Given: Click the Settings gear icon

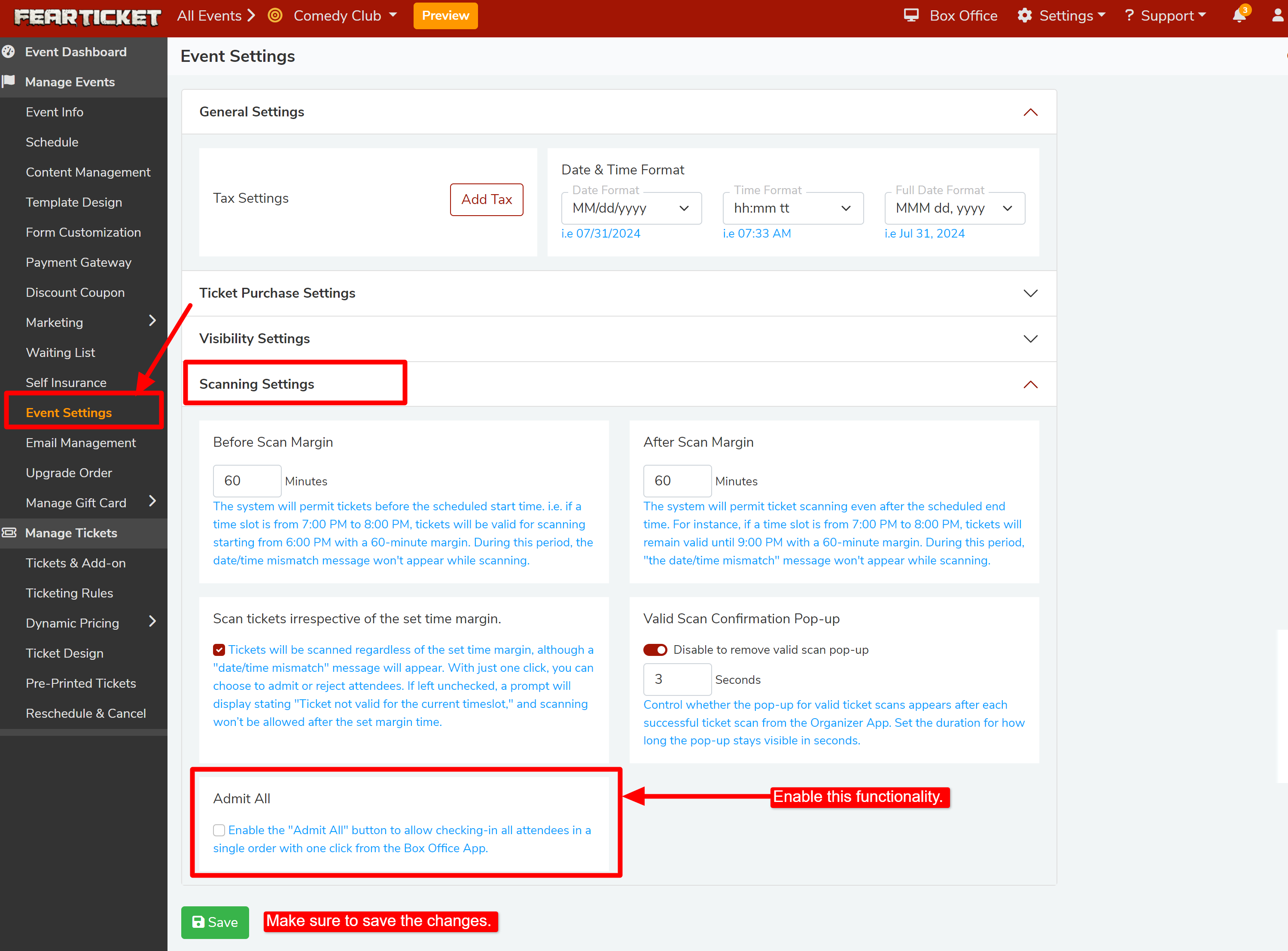Looking at the screenshot, I should click(1024, 15).
